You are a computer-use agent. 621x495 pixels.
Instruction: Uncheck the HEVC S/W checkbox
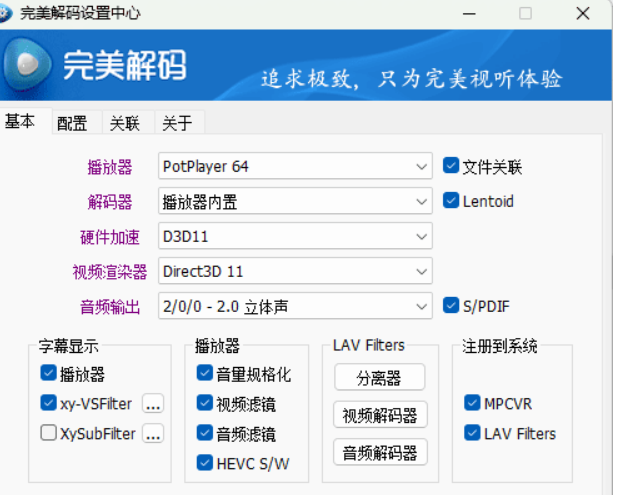point(205,463)
